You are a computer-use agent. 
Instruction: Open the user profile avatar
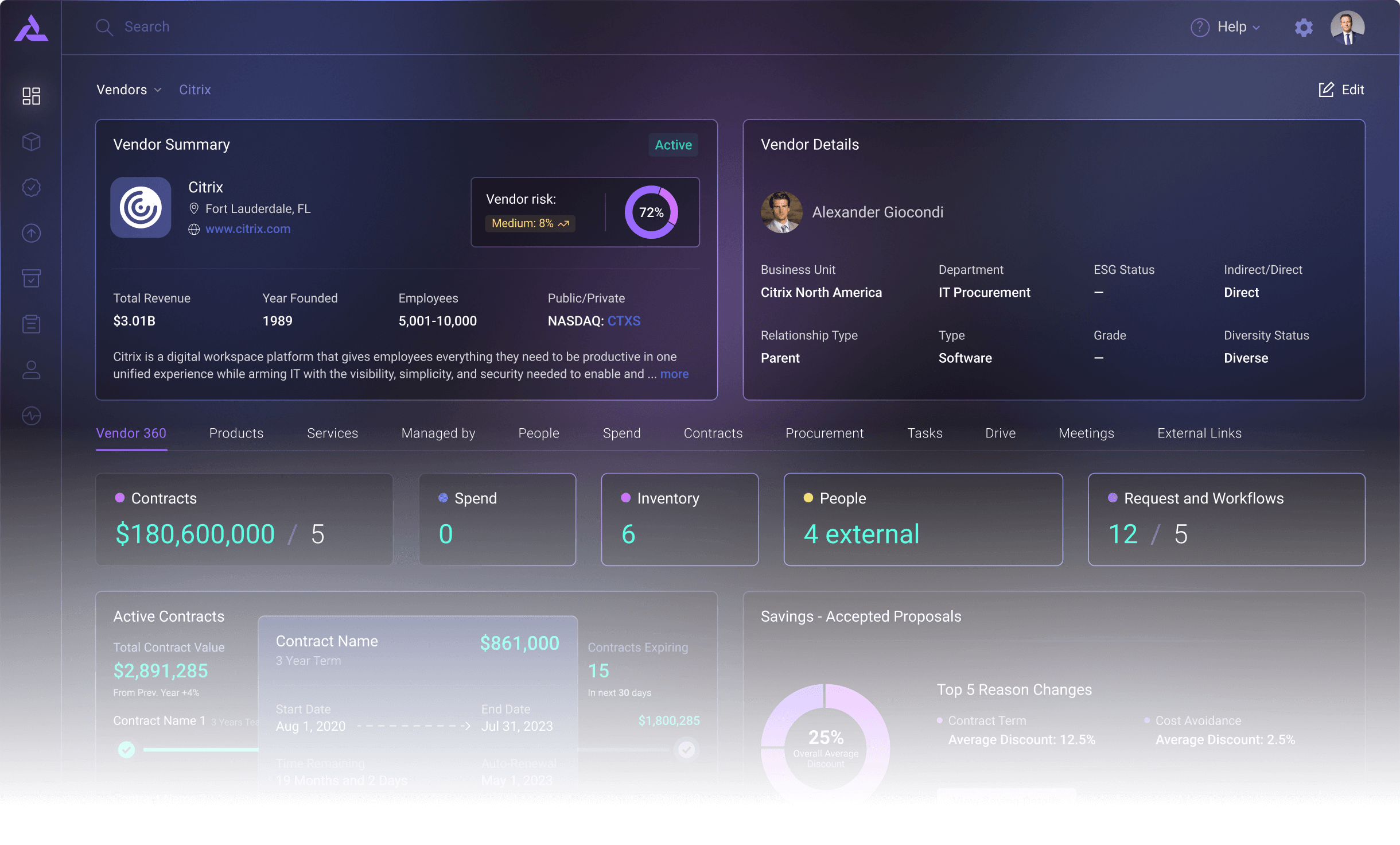1347,27
